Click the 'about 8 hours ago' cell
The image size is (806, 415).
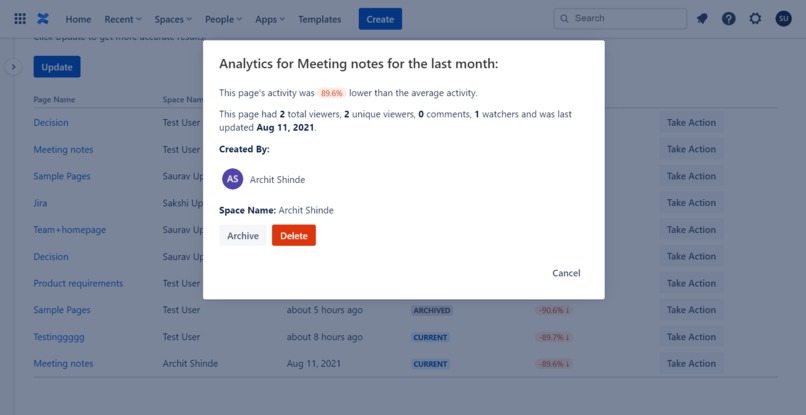coord(325,337)
